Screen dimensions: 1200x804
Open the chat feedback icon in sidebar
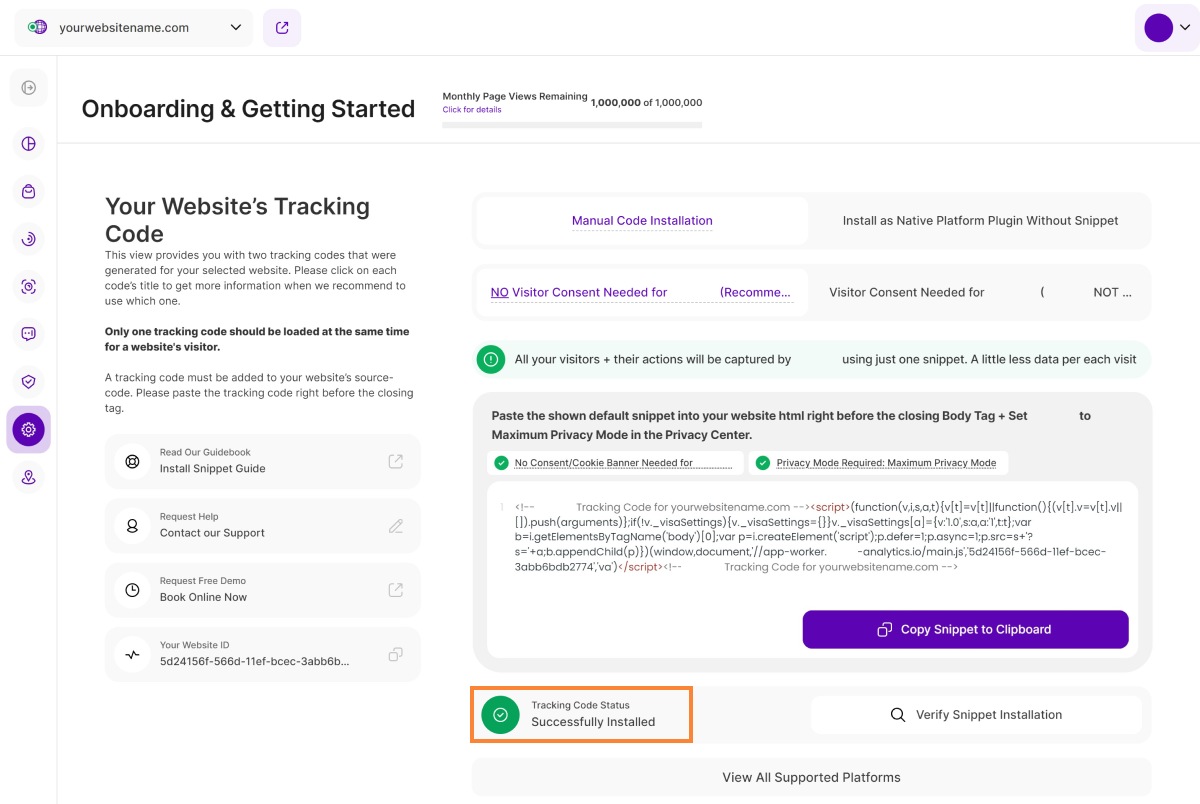pyautogui.click(x=28, y=333)
